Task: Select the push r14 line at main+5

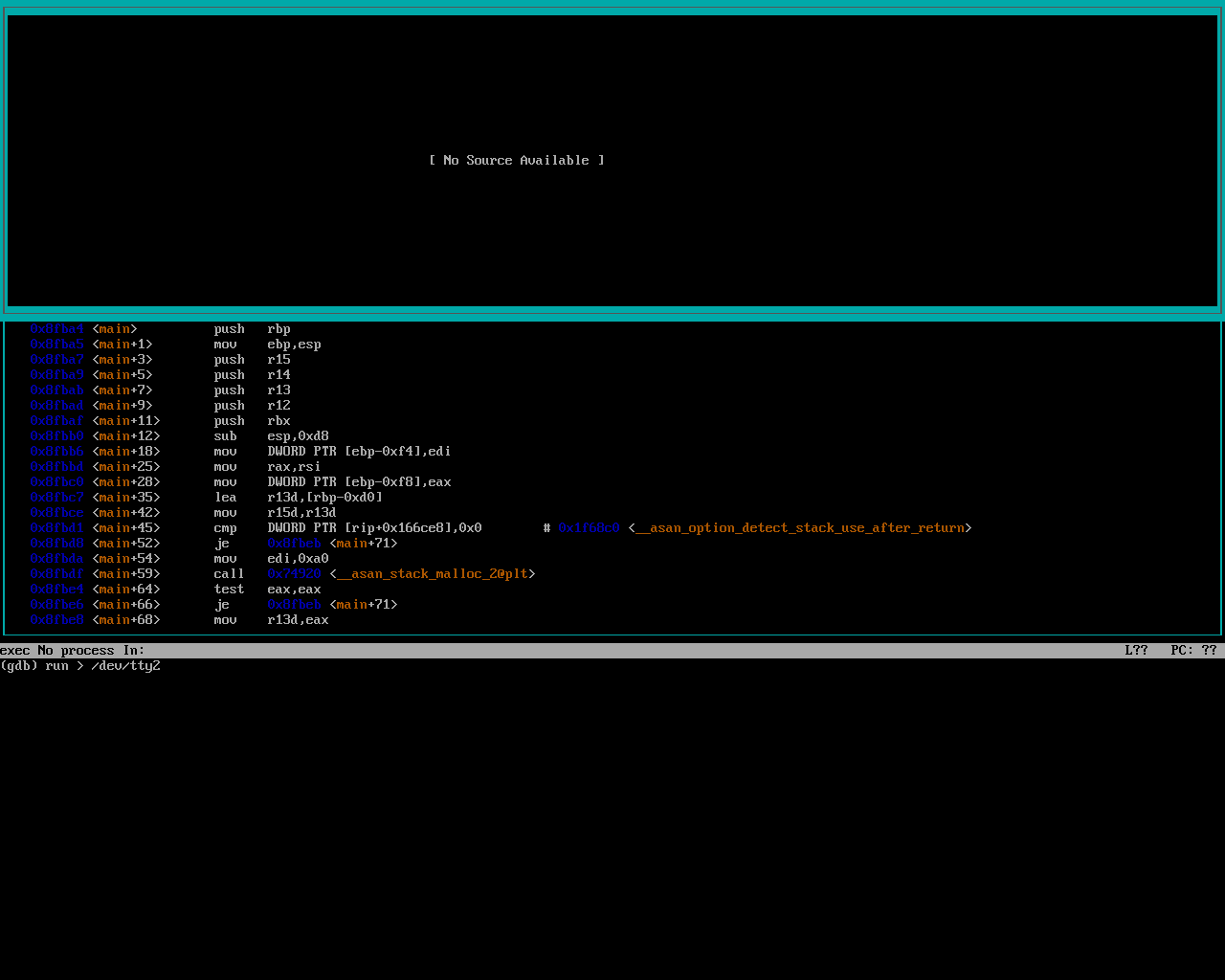Action: coord(252,375)
